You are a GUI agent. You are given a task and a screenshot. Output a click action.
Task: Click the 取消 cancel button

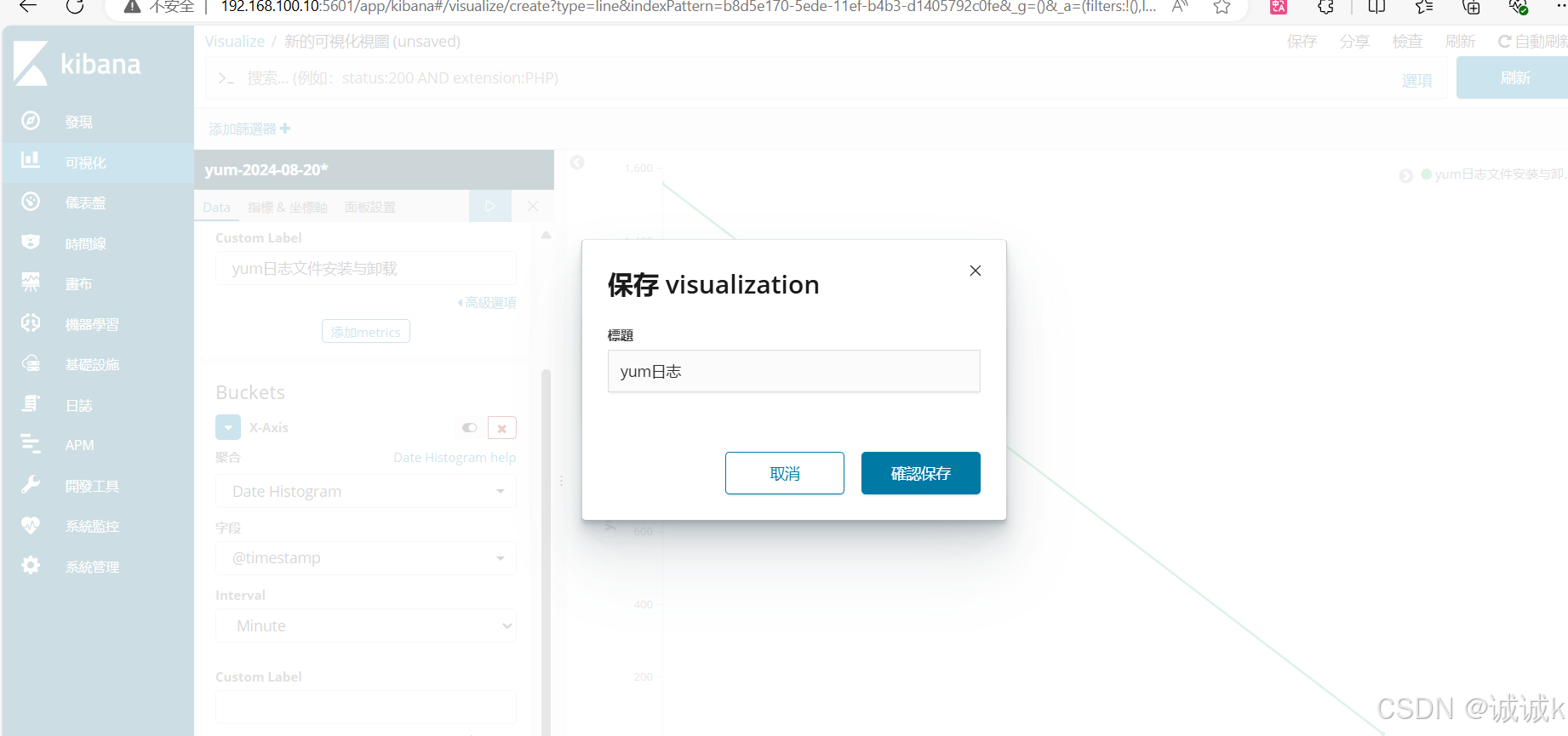point(785,473)
